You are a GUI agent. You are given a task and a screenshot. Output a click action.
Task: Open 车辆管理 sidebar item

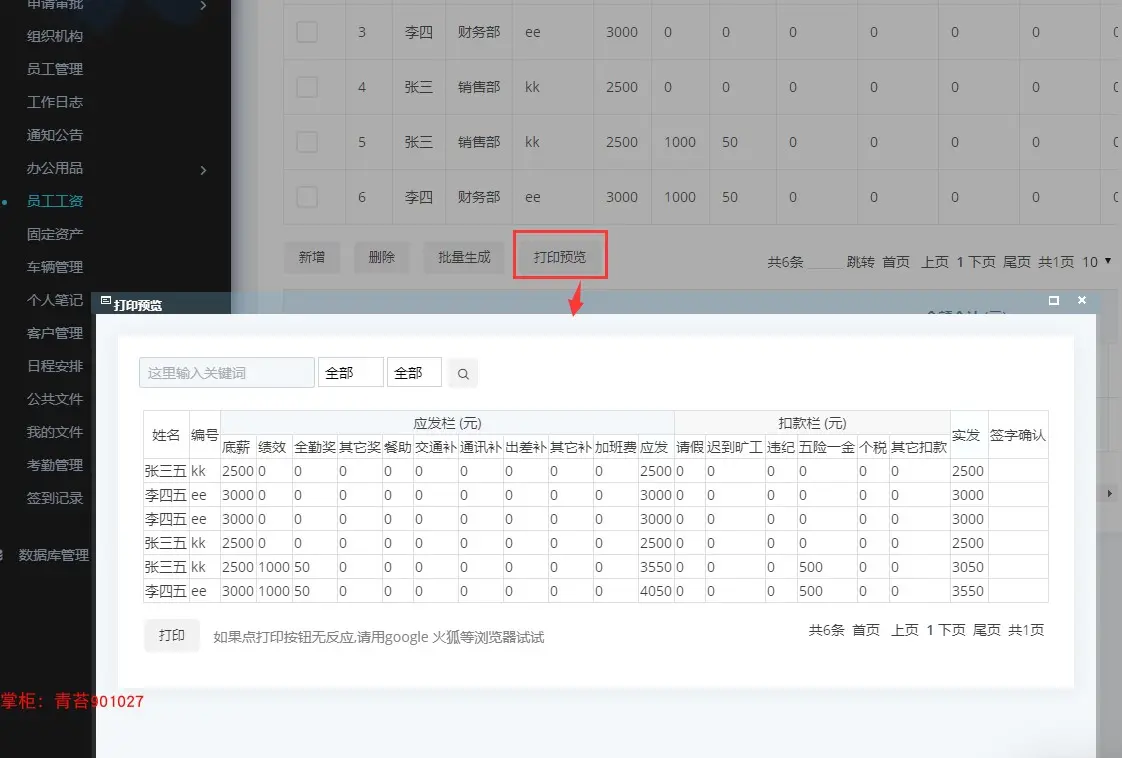[55, 267]
